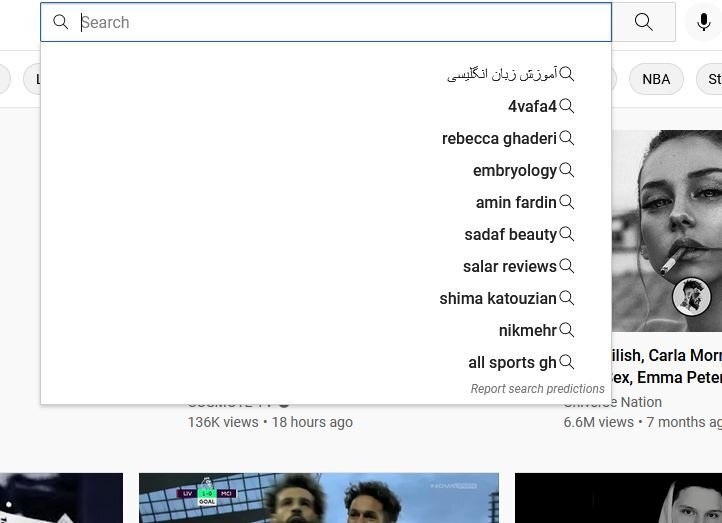Image resolution: width=722 pixels, height=523 pixels.
Task: Click into the Search text field
Action: click(326, 22)
